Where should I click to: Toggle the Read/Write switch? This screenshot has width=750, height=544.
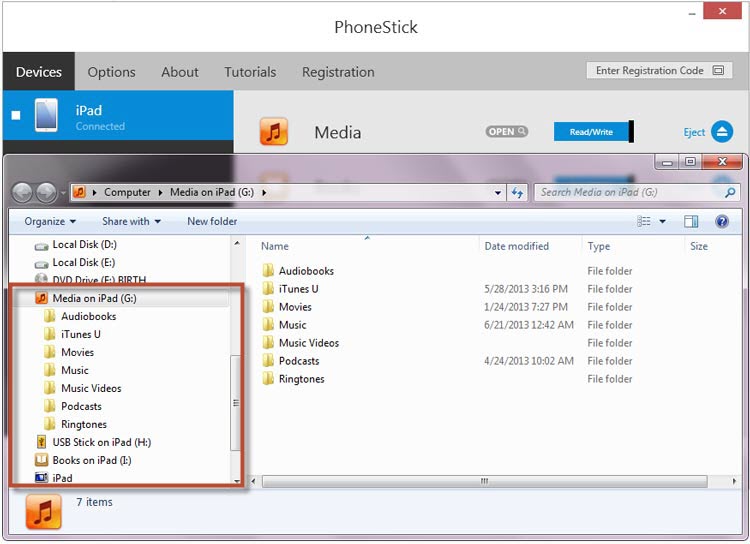tap(594, 132)
